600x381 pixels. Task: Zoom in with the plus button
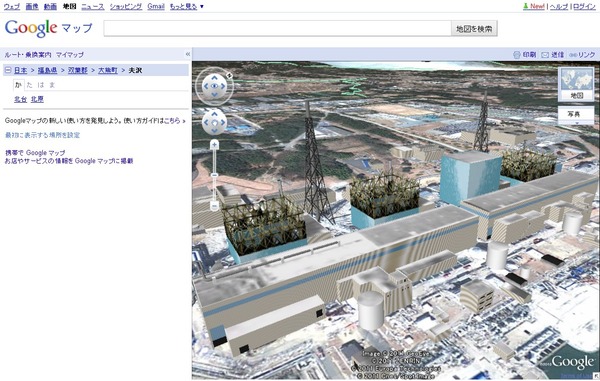click(214, 145)
